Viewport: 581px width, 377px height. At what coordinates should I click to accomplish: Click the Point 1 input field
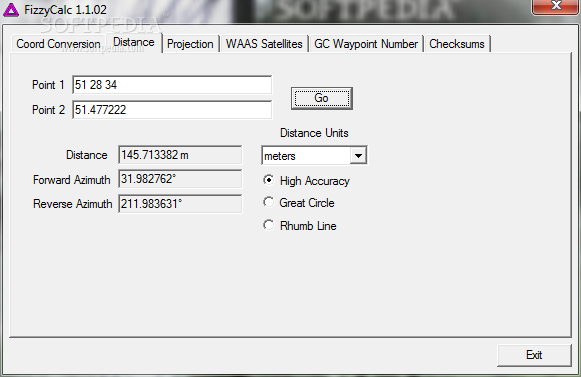tap(172, 85)
